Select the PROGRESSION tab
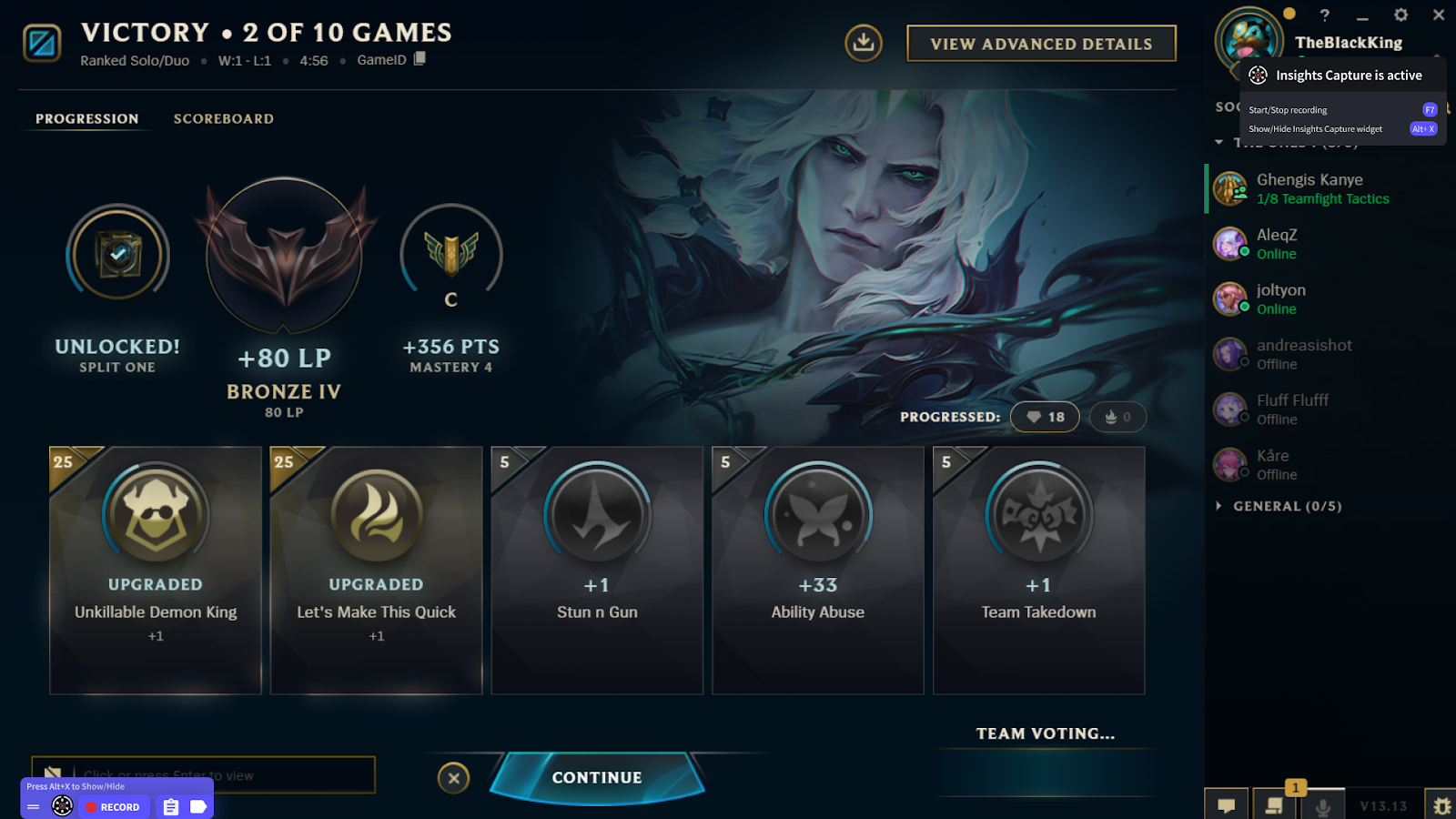The height and width of the screenshot is (819, 1456). click(x=87, y=118)
